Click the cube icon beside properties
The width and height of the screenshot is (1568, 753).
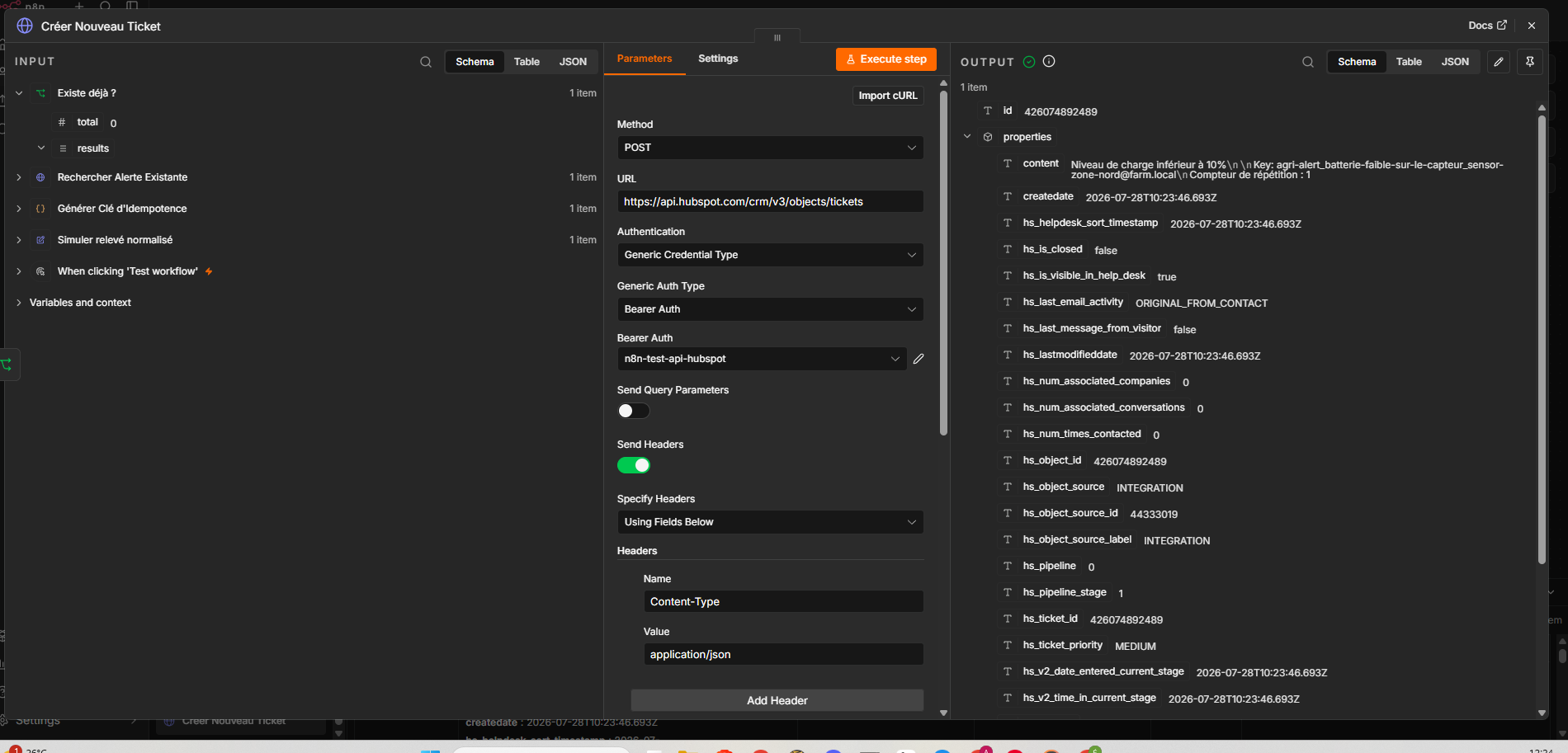pos(988,137)
